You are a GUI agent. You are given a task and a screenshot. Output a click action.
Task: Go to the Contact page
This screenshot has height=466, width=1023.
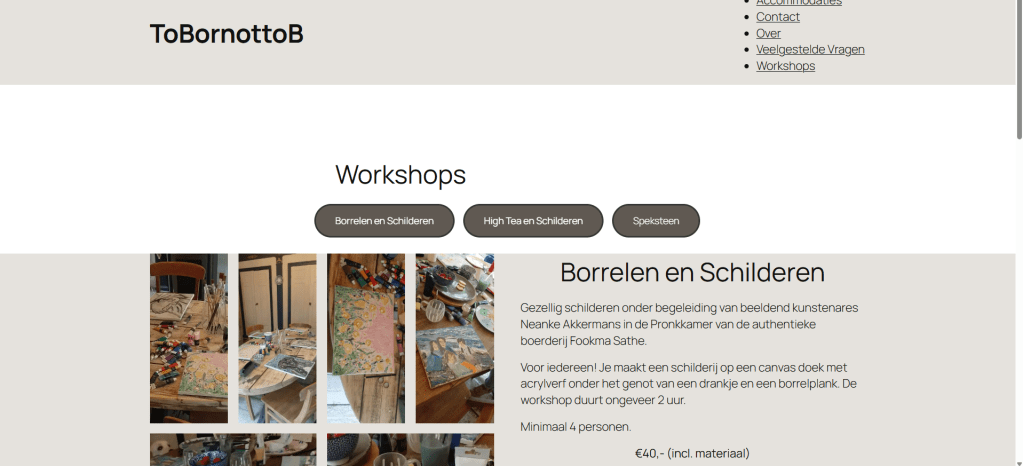[777, 17]
